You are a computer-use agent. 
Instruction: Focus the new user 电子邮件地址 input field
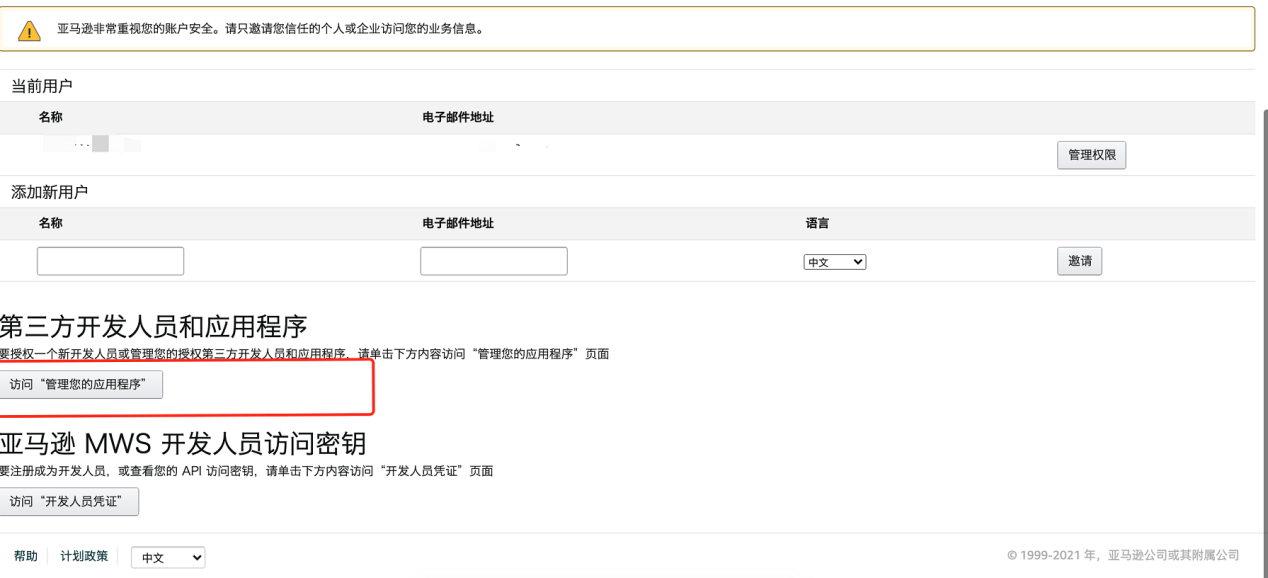coord(494,261)
